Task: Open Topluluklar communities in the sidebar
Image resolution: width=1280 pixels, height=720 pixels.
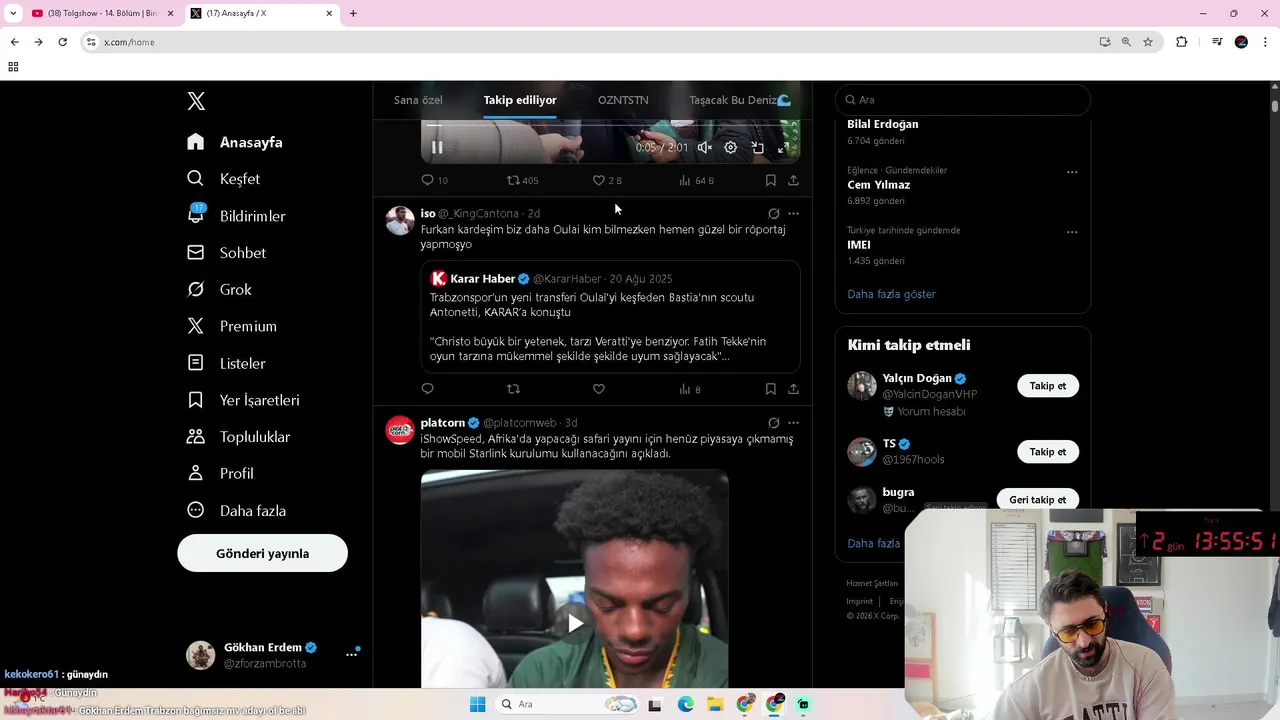Action: tap(239, 437)
